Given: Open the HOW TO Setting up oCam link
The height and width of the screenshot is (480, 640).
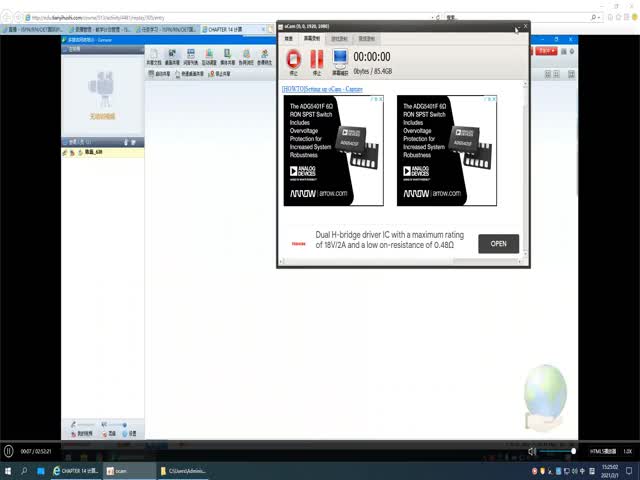Looking at the screenshot, I should click(322, 89).
